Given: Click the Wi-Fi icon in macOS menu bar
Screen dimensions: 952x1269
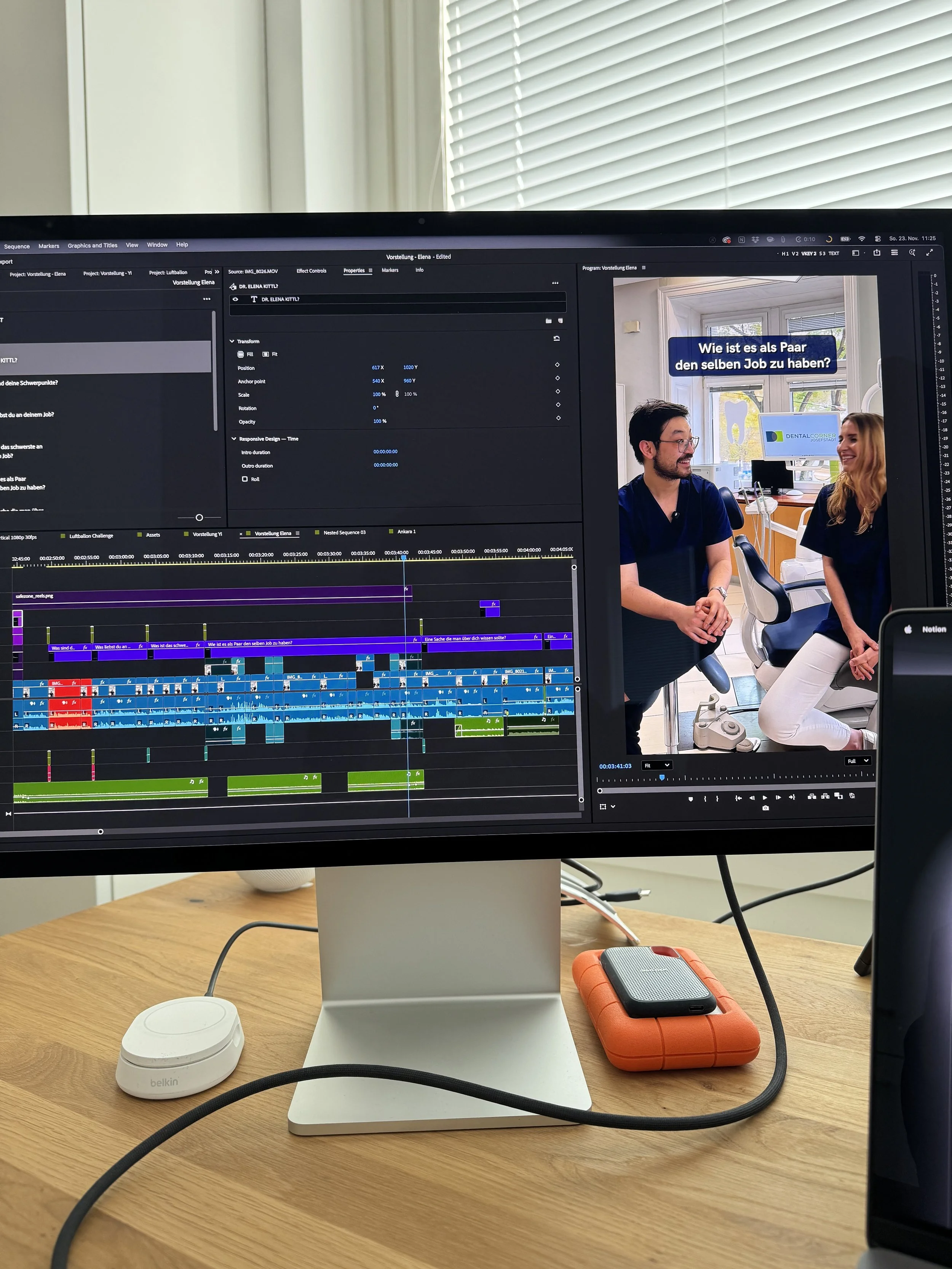Looking at the screenshot, I should coord(862,239).
